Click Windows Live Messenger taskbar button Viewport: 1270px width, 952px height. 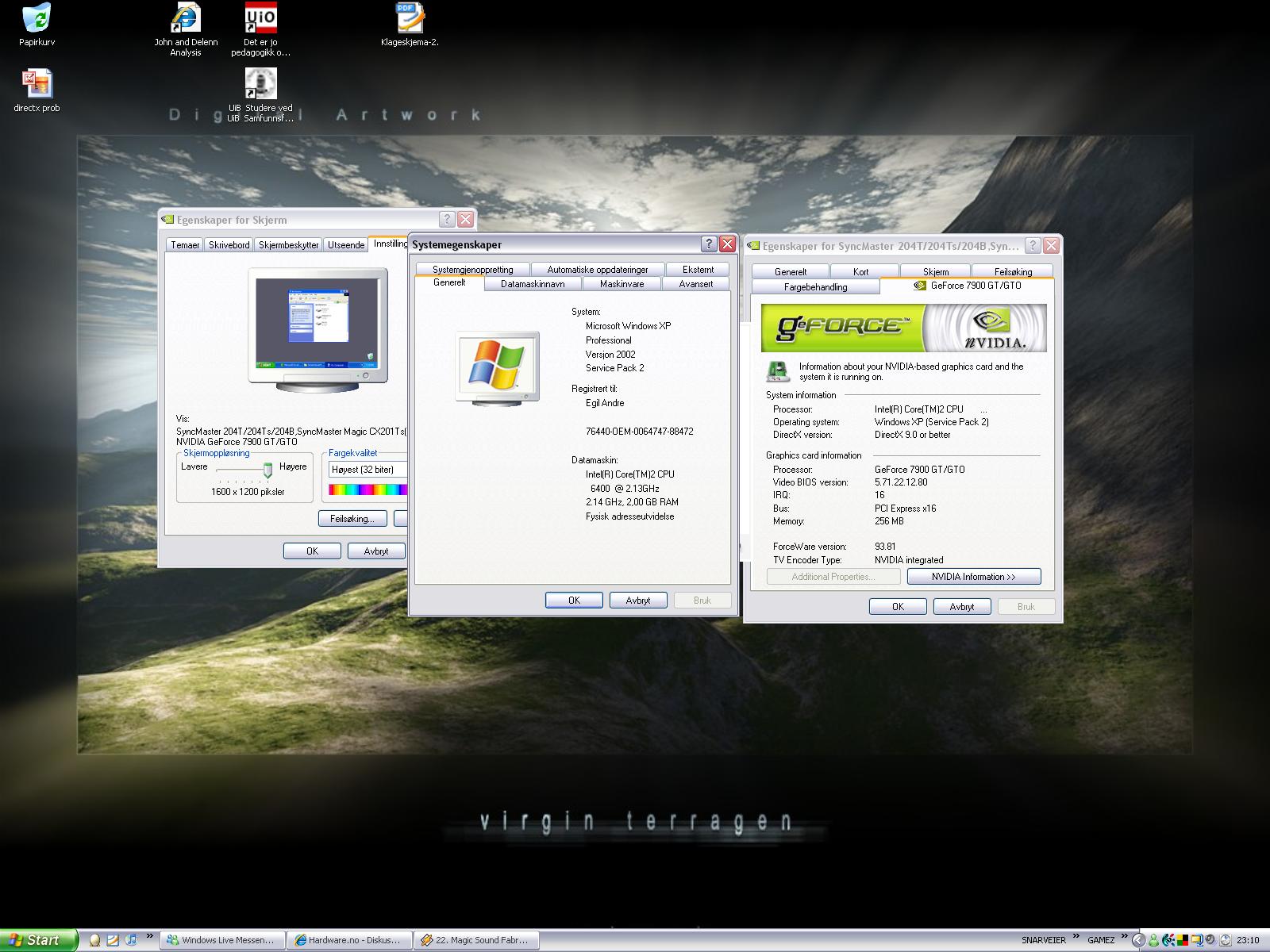point(222,940)
